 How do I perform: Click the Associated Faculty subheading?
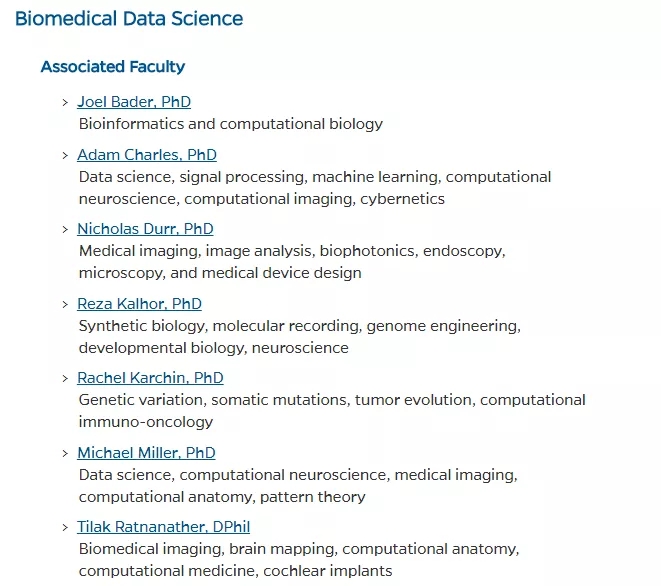point(113,67)
